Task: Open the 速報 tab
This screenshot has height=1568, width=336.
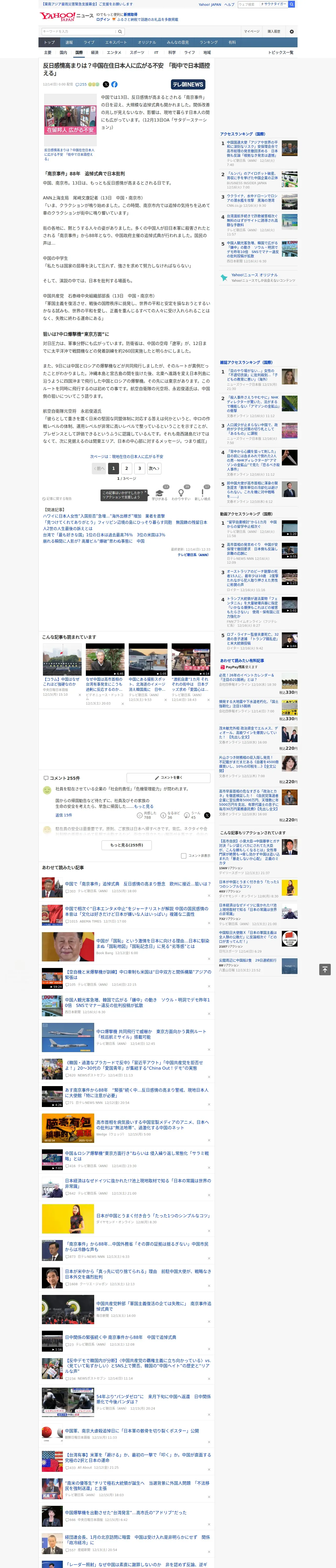Action: [69, 43]
